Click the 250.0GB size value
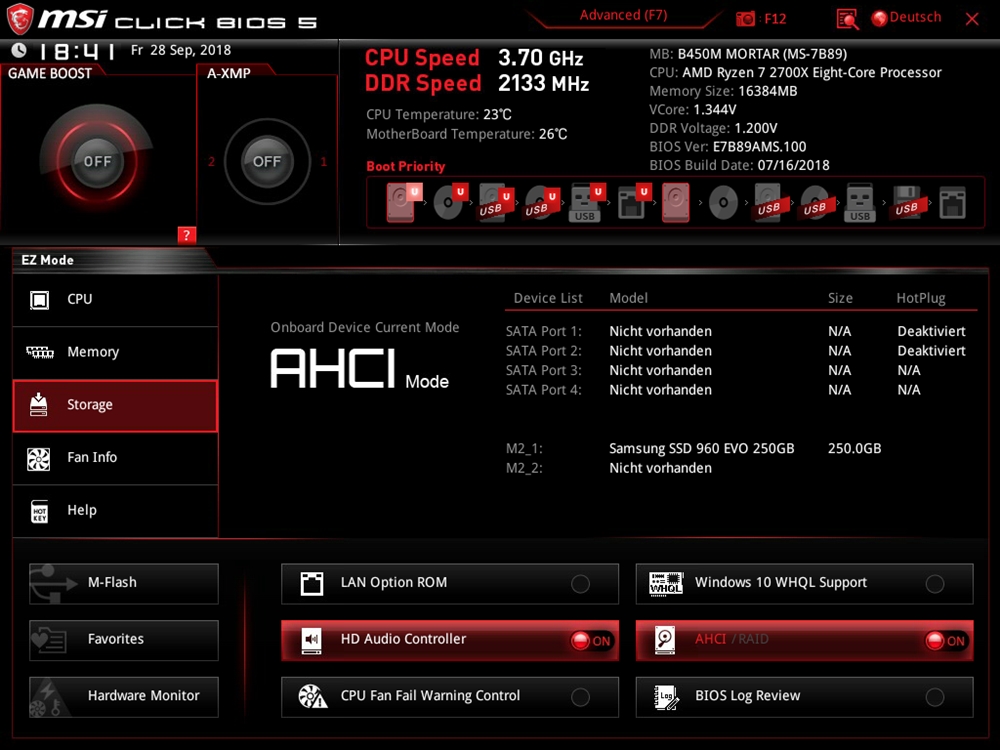 [x=855, y=448]
